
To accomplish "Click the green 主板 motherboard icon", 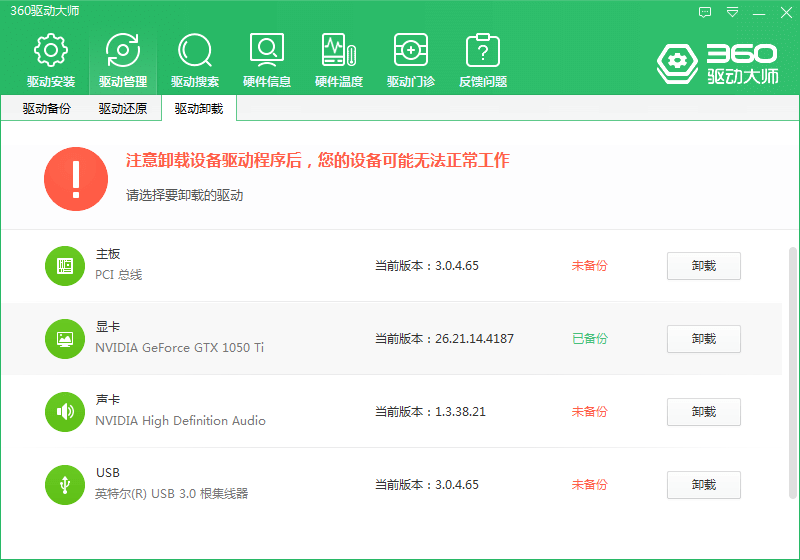I will 65,265.
